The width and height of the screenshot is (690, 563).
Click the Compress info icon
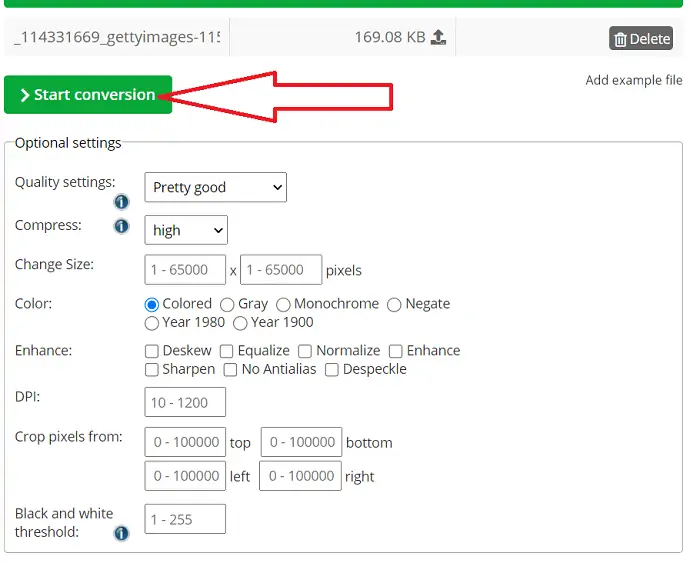tap(121, 226)
